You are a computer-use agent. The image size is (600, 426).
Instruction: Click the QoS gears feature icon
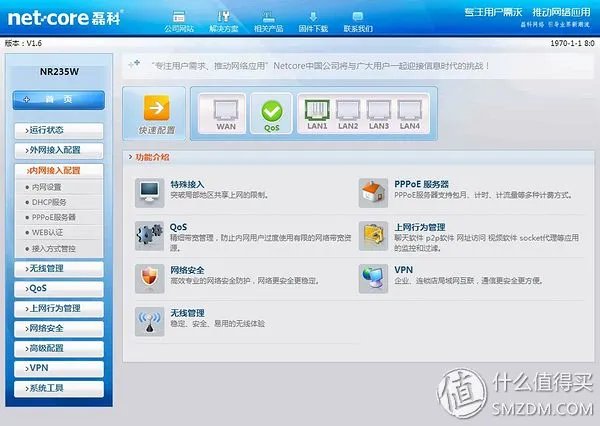150,235
